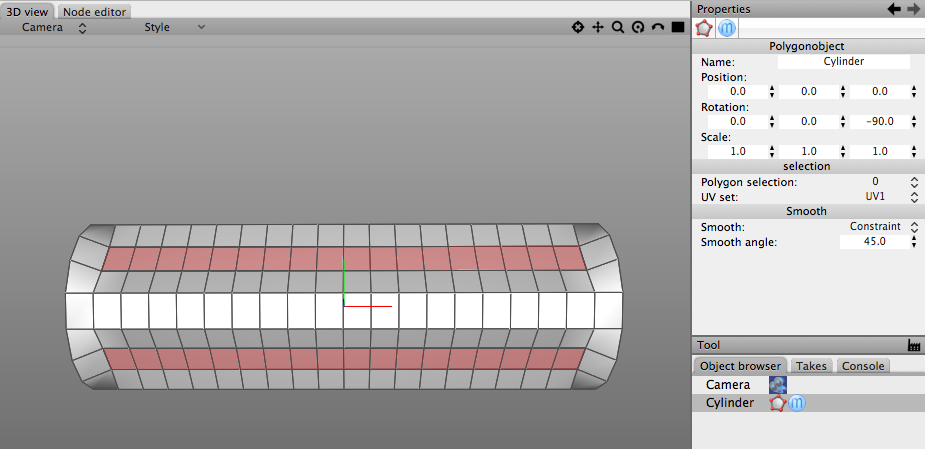Select the blue material icon in Properties header
Screen dimensions: 925x449
point(727,28)
